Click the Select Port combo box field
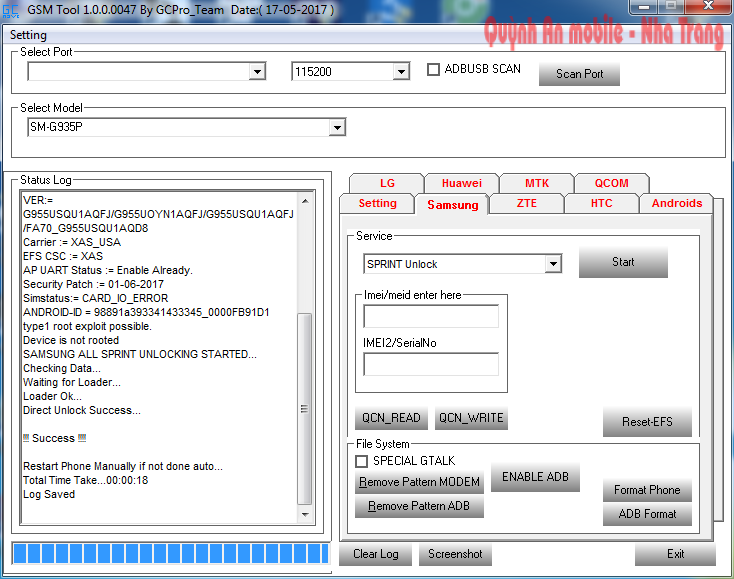This screenshot has height=579, width=734. point(147,72)
